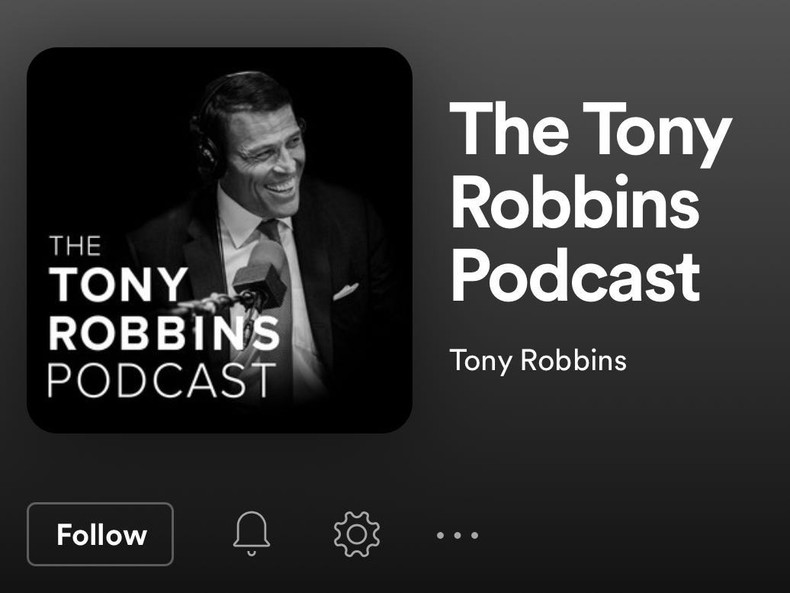Tap the suit pocket square in artwork
This screenshot has width=790, height=593.
pos(346,291)
